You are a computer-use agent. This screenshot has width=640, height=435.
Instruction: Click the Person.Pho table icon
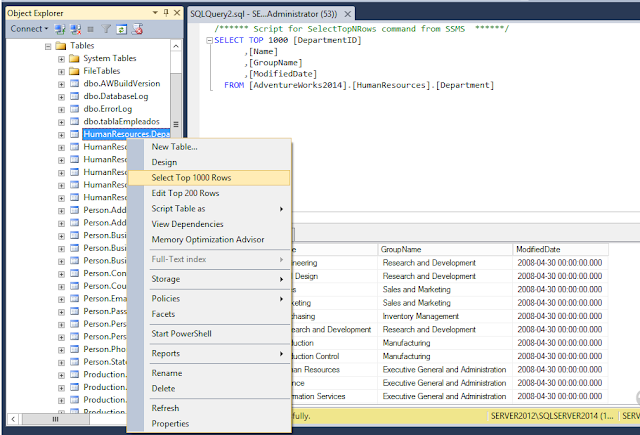pyautogui.click(x=74, y=349)
